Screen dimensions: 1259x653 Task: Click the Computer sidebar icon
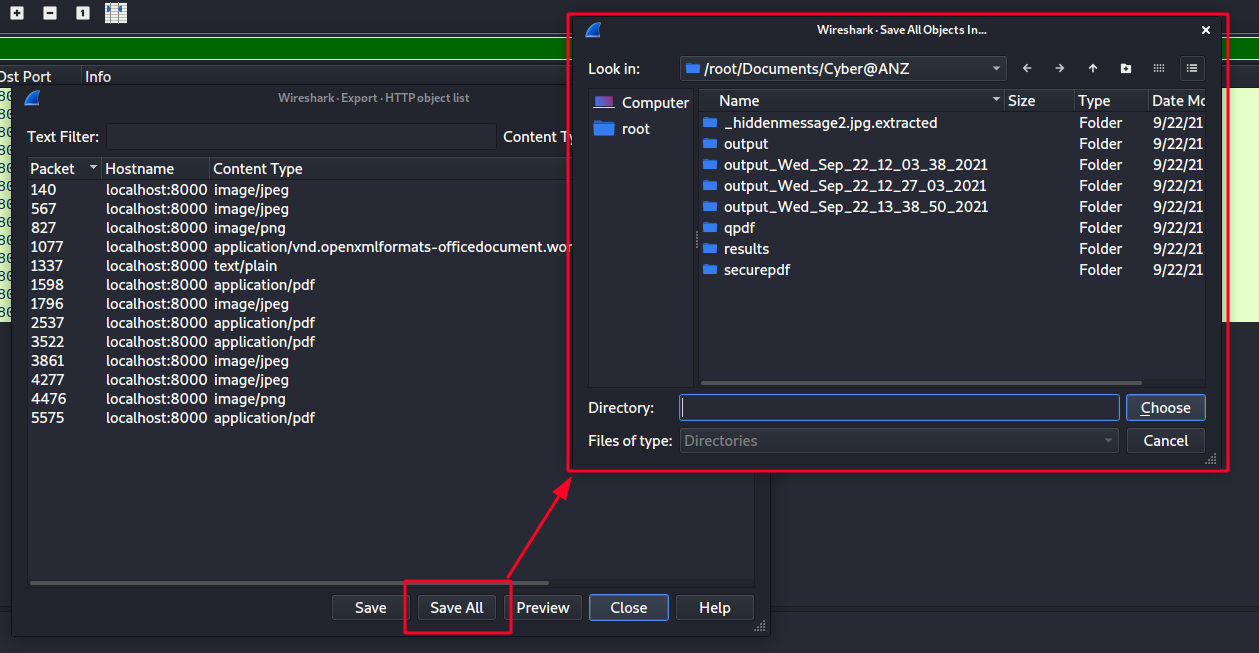pos(604,102)
